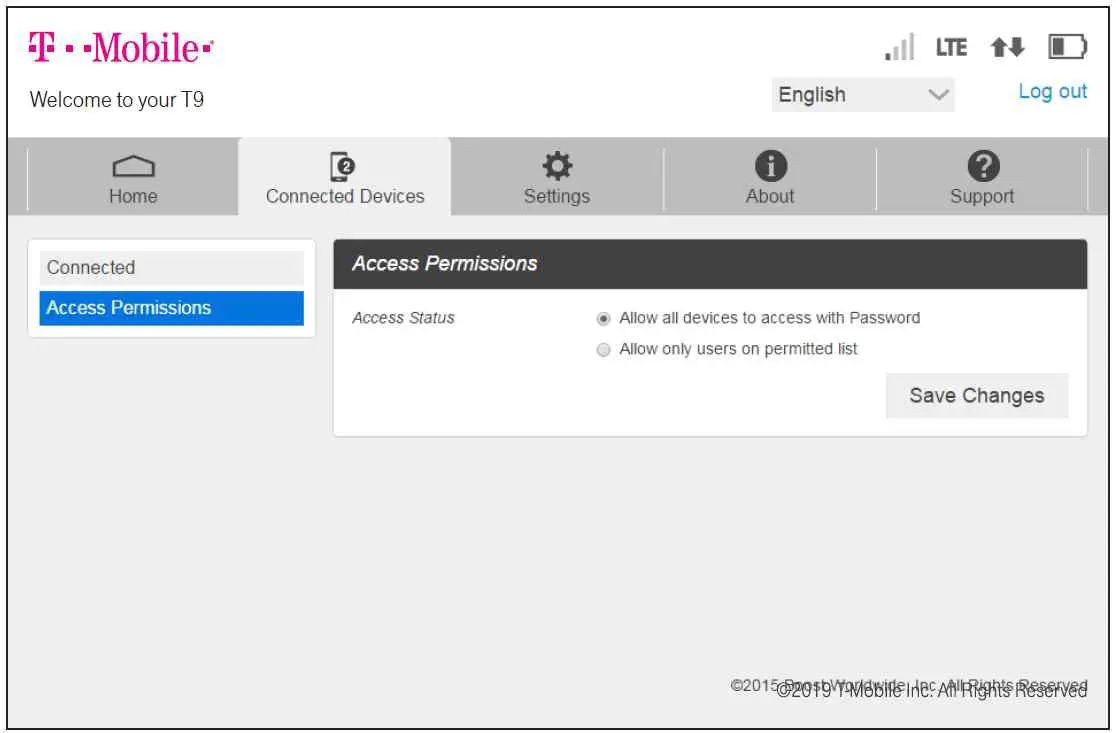
Task: Click the Settings gear icon
Action: coord(557,166)
